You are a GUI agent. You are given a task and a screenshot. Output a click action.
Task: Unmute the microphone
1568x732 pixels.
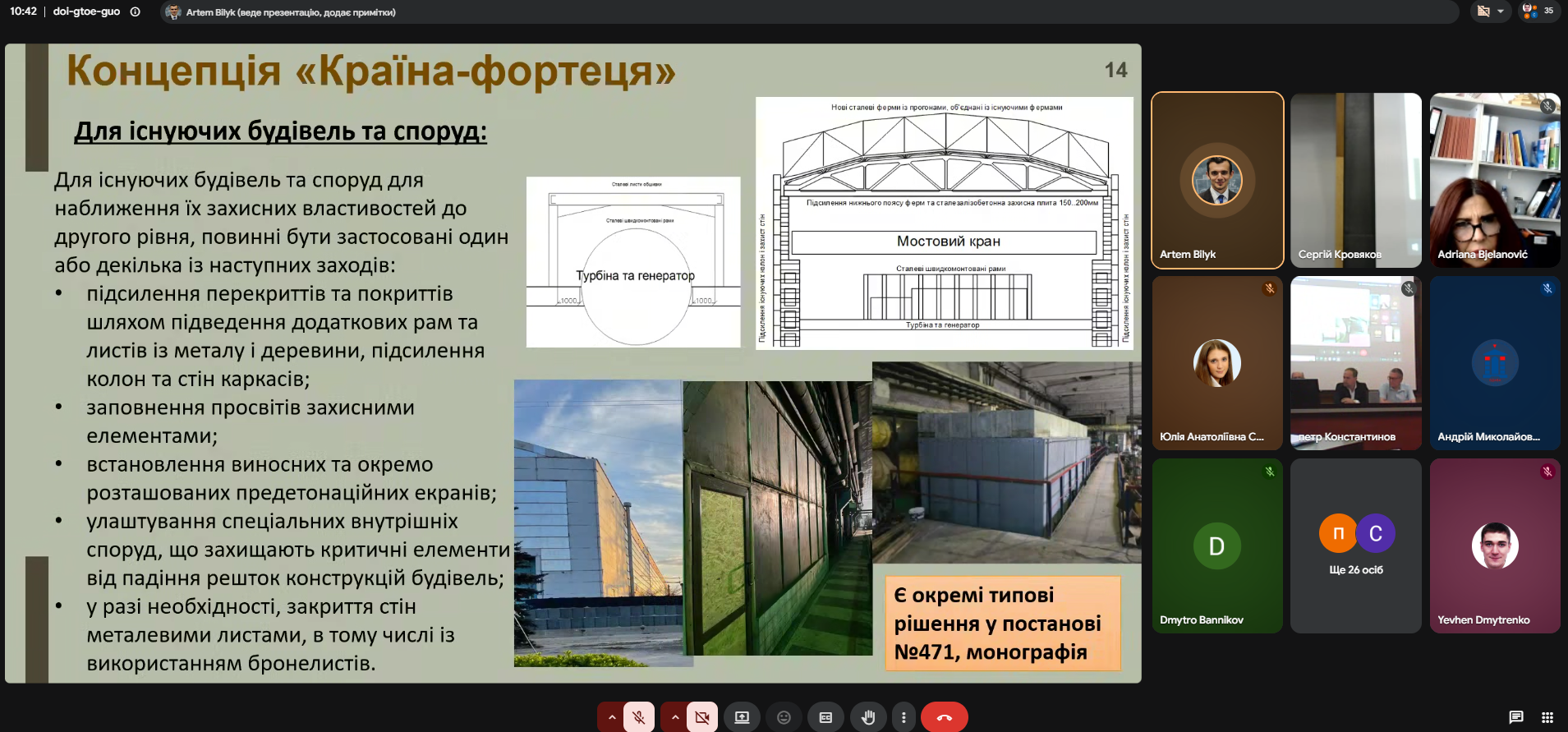638,717
